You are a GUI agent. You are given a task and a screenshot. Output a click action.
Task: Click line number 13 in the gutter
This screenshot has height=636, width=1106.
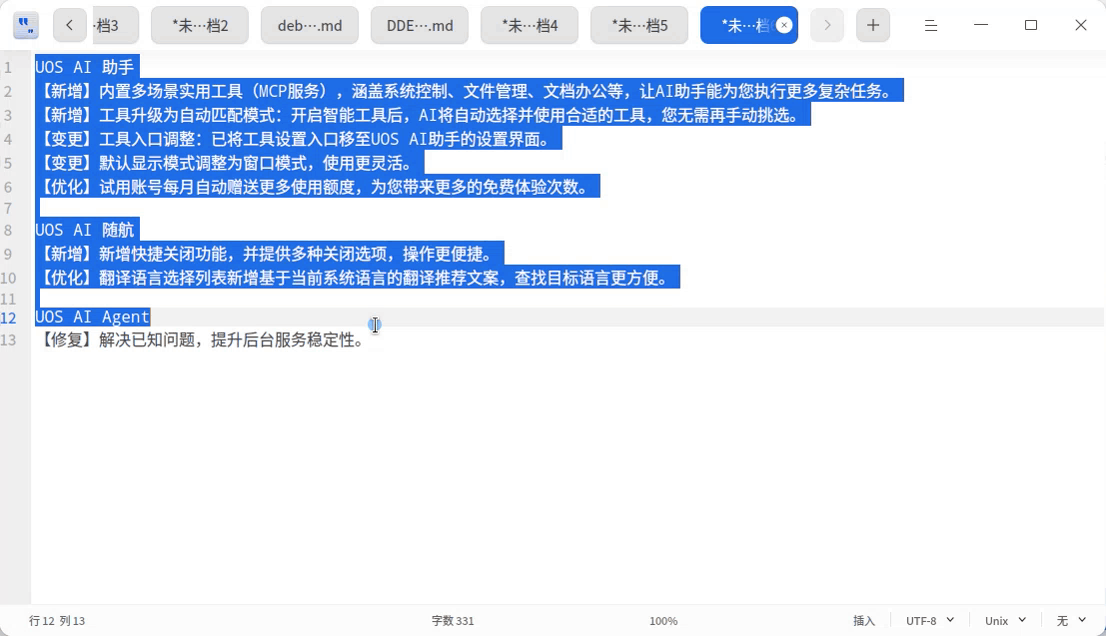pos(8,341)
